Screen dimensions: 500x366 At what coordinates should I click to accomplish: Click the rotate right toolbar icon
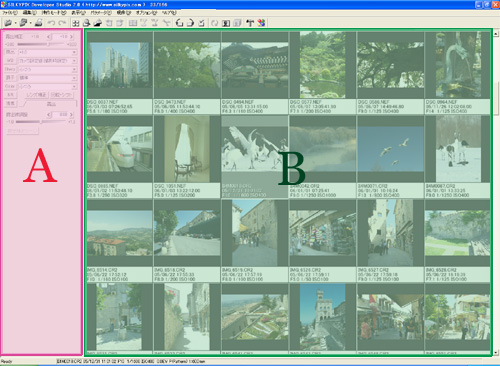(x=190, y=23)
